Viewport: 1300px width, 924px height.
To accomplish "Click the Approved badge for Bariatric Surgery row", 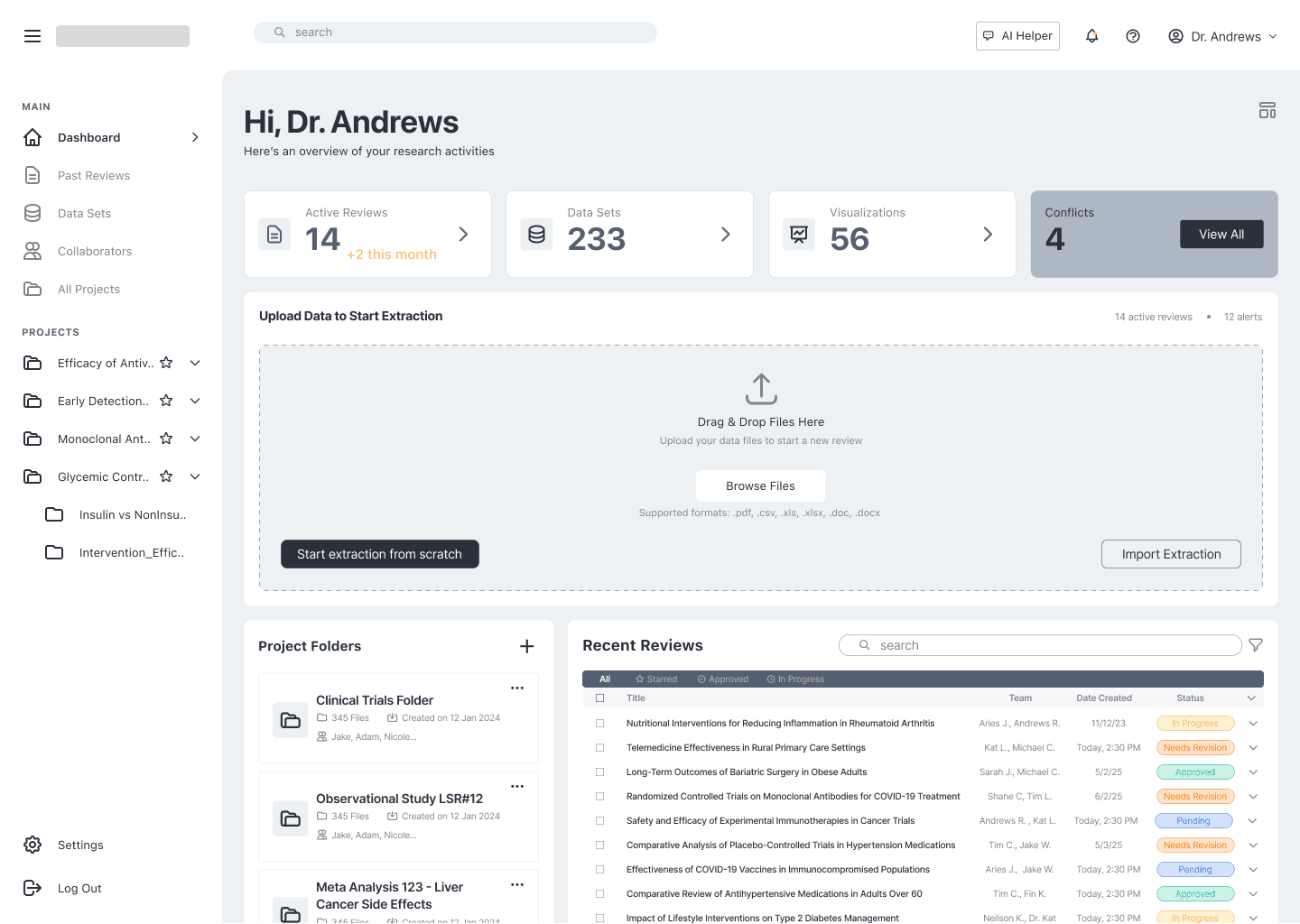I will click(x=1195, y=772).
